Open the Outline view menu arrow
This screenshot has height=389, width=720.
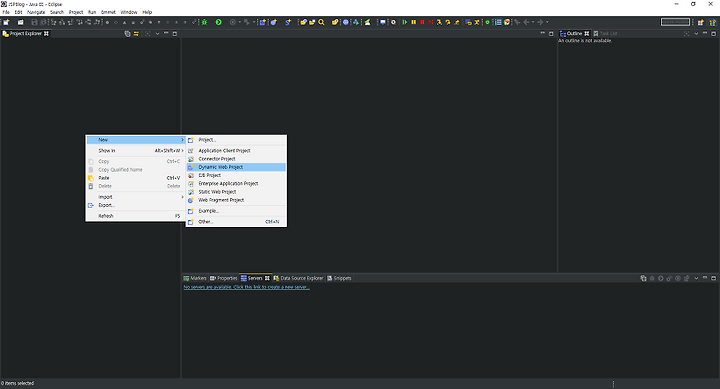click(x=696, y=34)
